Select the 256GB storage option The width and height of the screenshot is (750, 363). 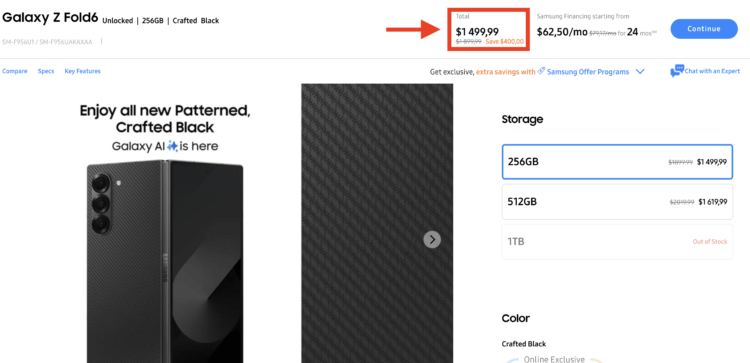617,162
